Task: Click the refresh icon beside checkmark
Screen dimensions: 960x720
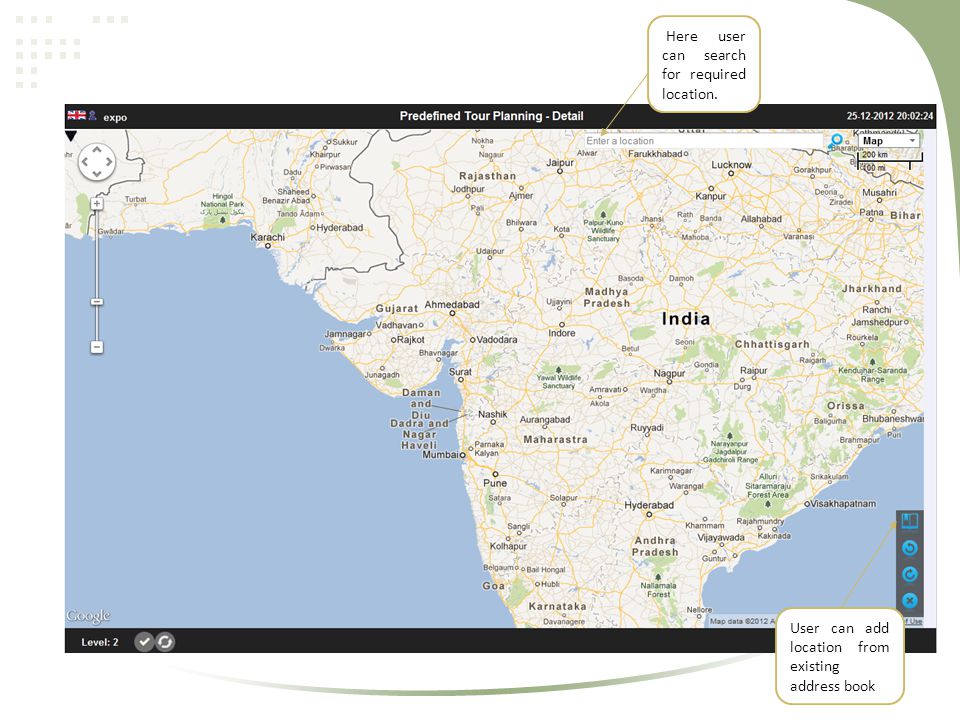Action: click(165, 642)
